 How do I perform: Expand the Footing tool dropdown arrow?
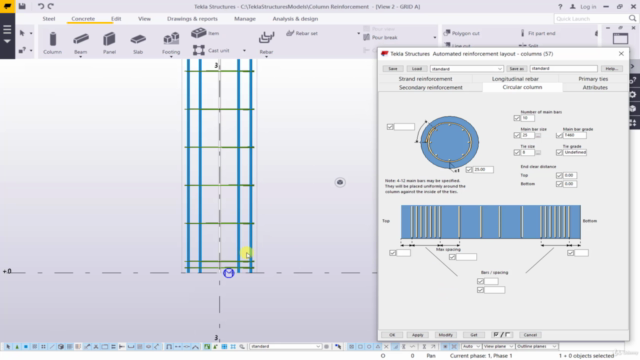171,57
